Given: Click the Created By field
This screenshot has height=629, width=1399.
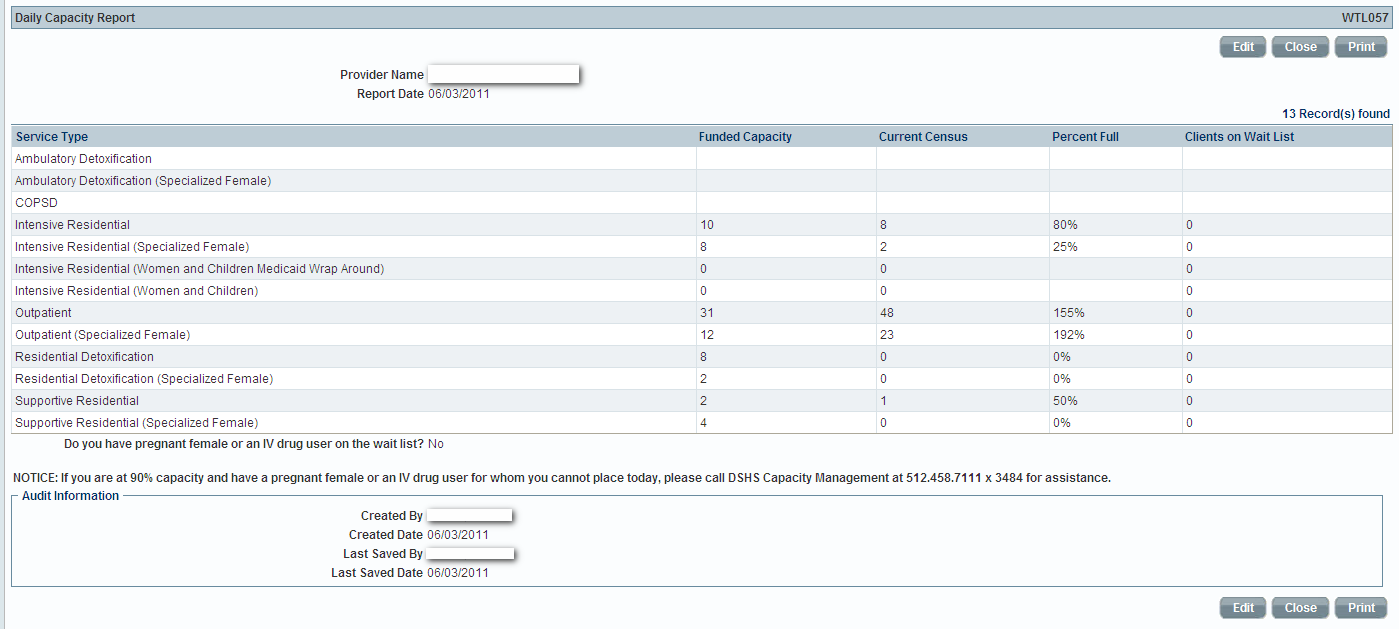Looking at the screenshot, I should tap(469, 516).
